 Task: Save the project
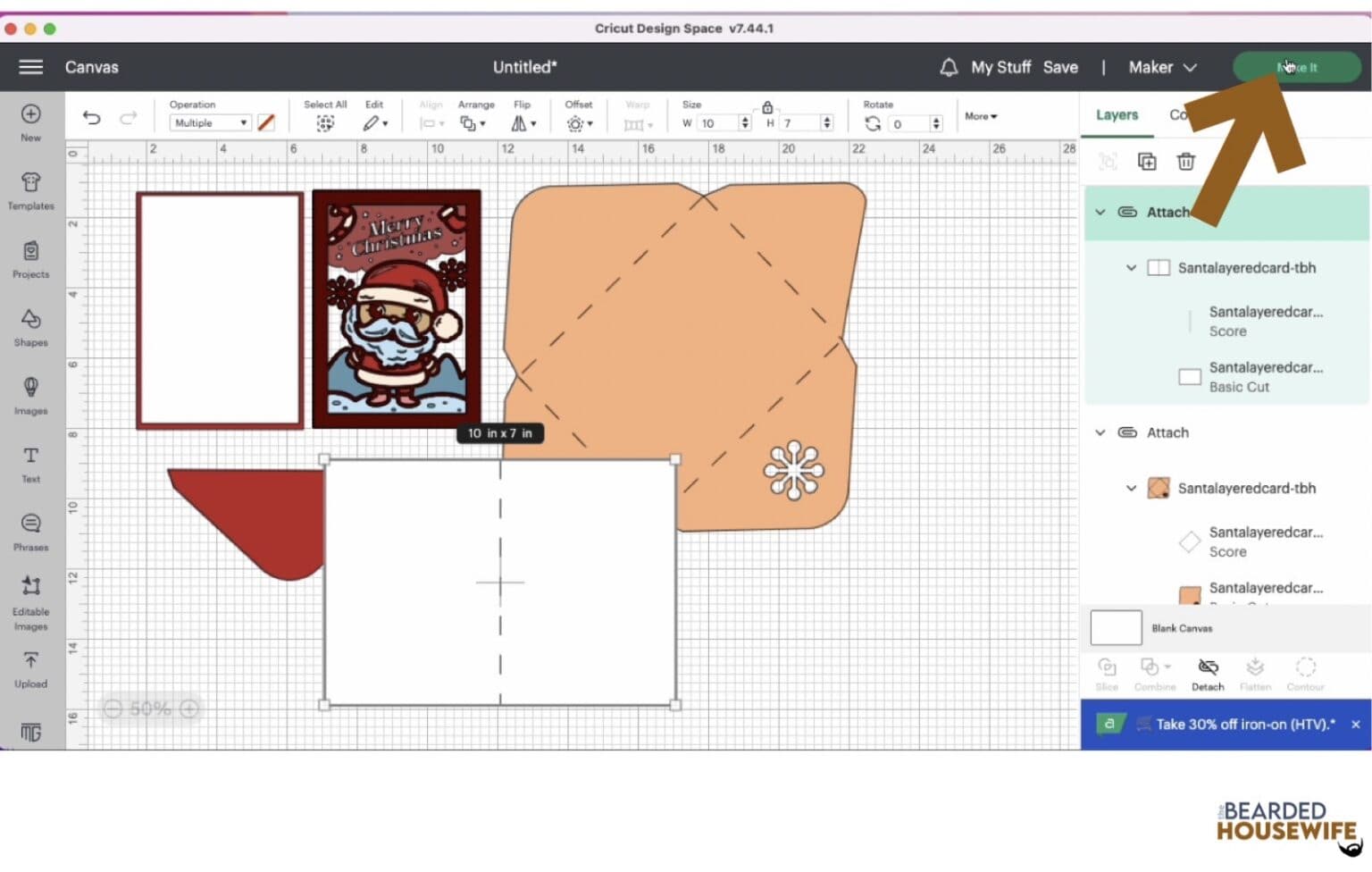1061,67
